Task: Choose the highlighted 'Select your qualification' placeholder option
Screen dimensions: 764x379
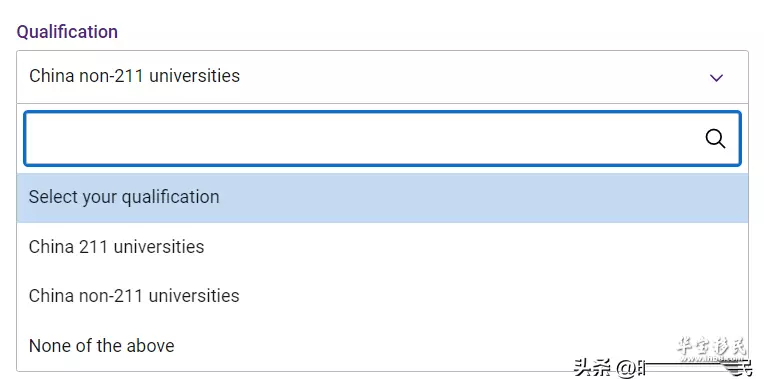Action: coord(382,197)
